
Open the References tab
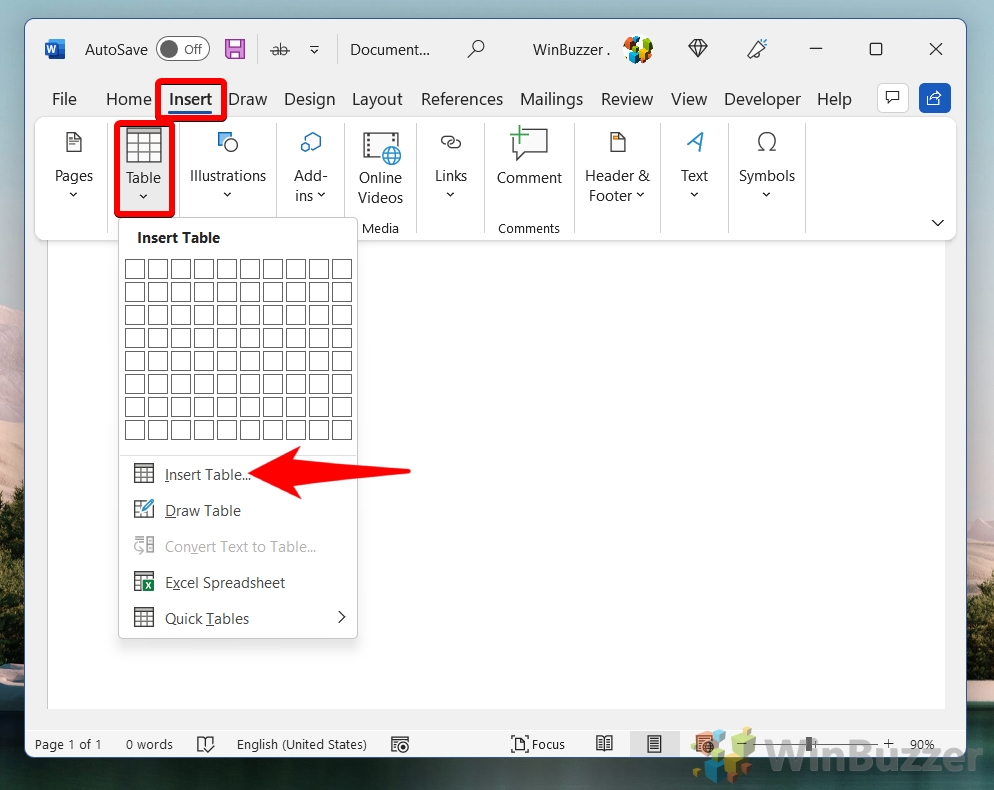[462, 99]
